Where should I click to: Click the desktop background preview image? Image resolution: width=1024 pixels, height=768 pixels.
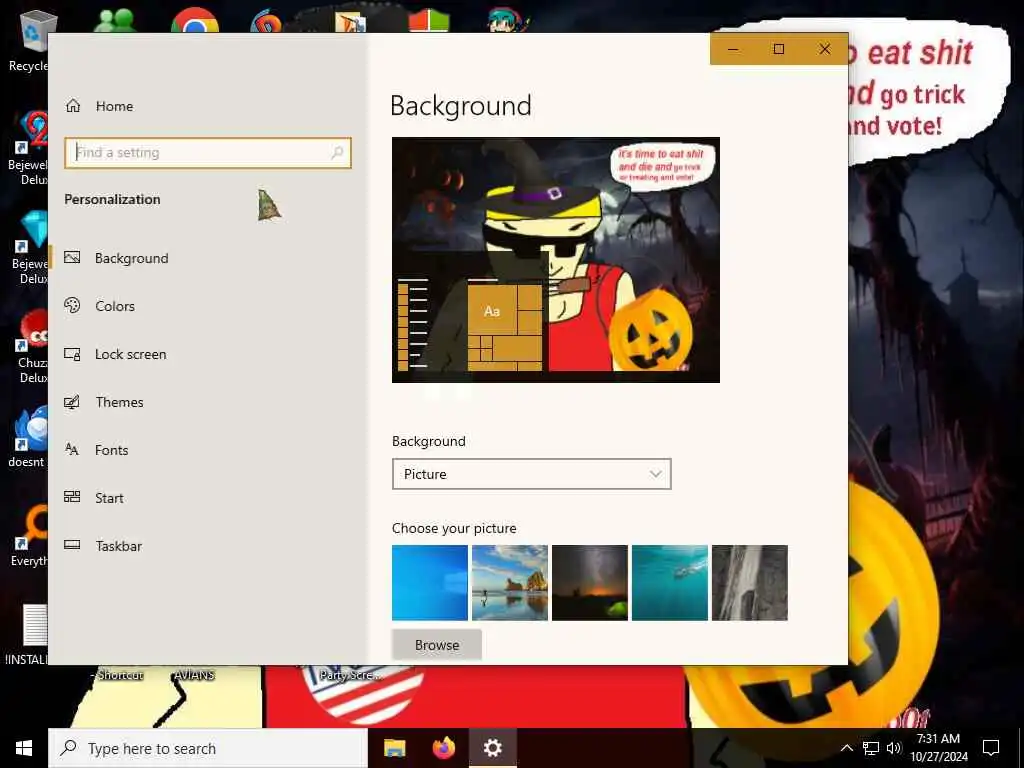pos(556,260)
